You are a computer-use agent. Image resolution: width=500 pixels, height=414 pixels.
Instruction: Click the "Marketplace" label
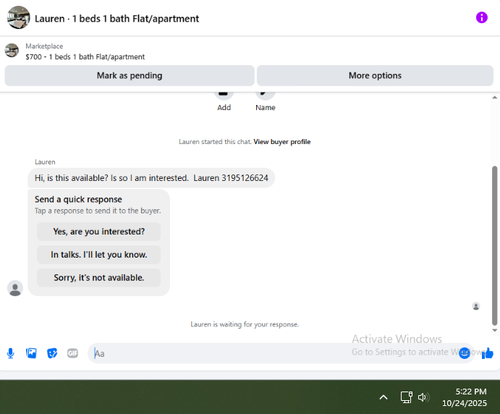point(44,46)
